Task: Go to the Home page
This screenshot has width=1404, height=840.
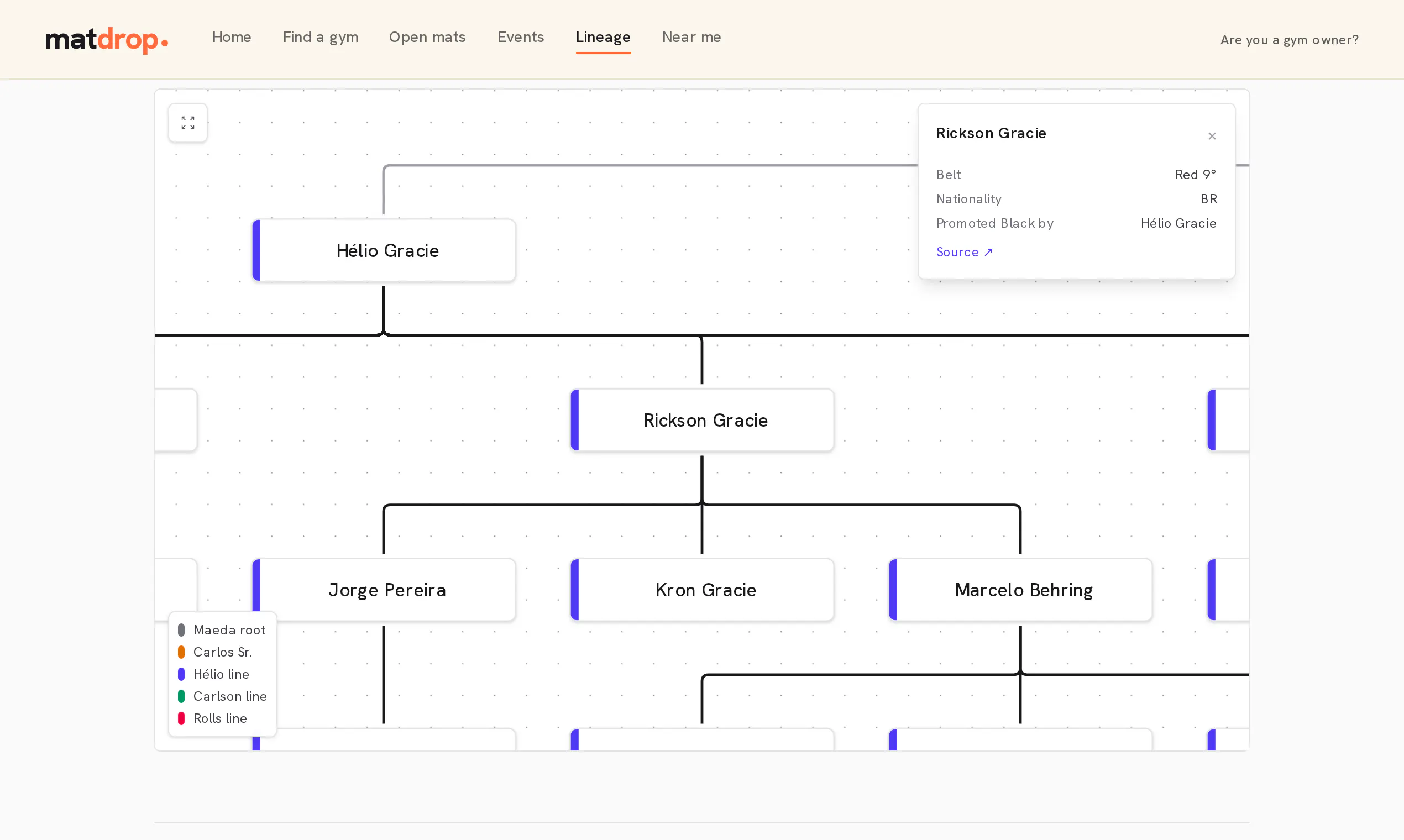Action: pyautogui.click(x=232, y=38)
